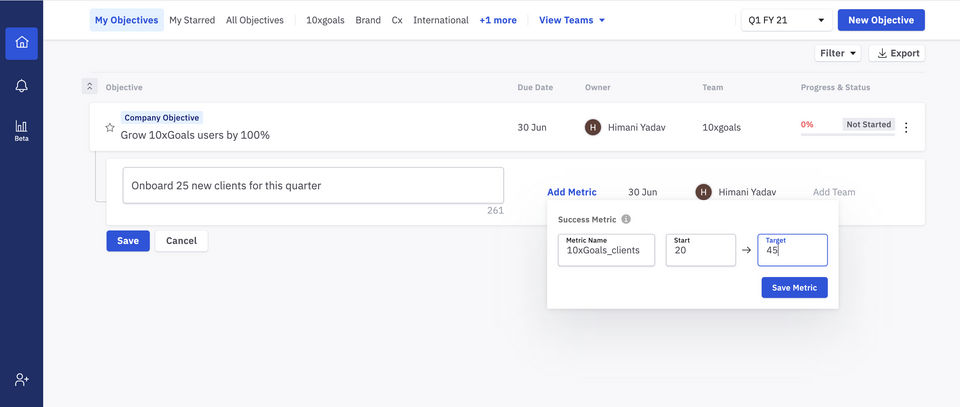
Task: Click the invite user icon
Action: click(x=21, y=380)
